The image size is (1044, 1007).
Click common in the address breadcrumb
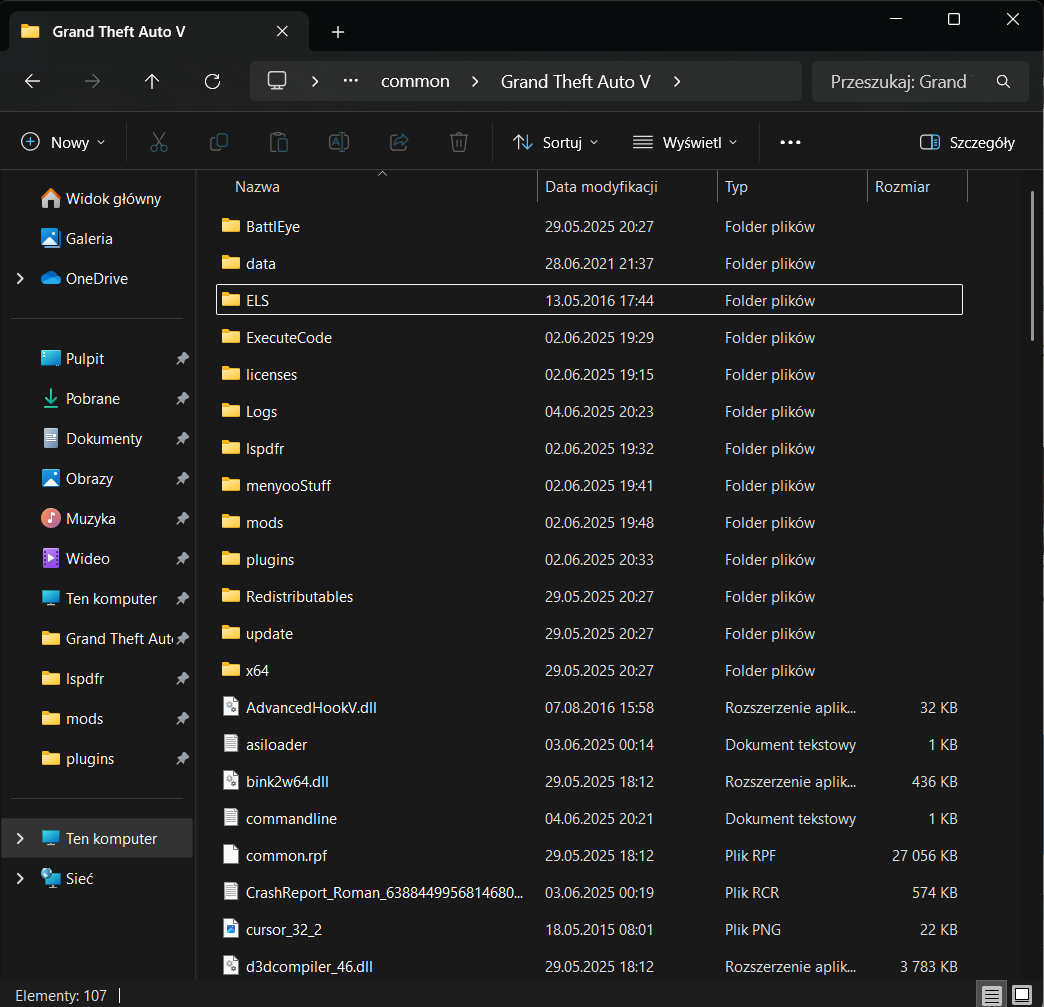(415, 82)
